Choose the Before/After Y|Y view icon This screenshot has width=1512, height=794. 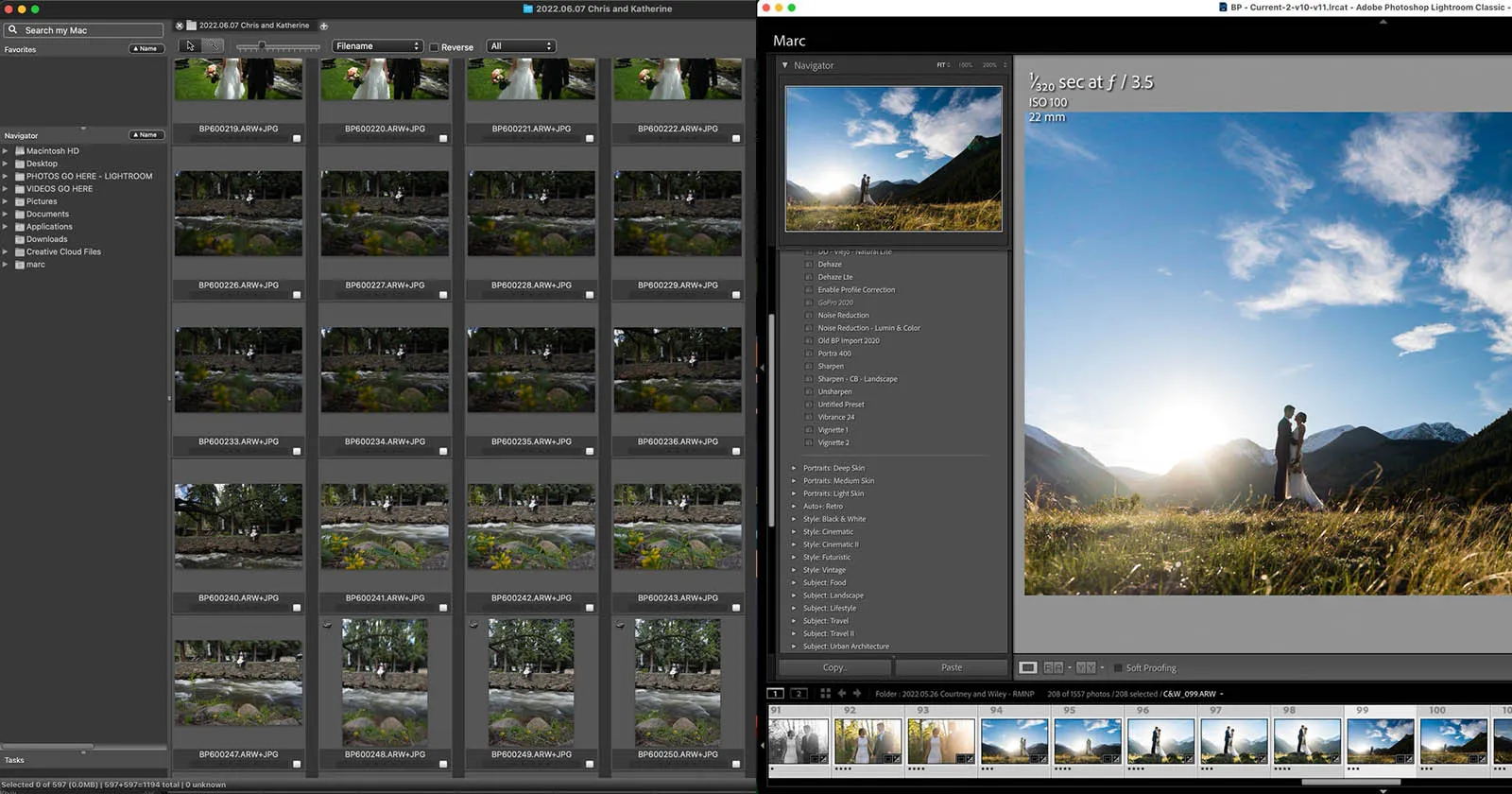pyautogui.click(x=1086, y=667)
